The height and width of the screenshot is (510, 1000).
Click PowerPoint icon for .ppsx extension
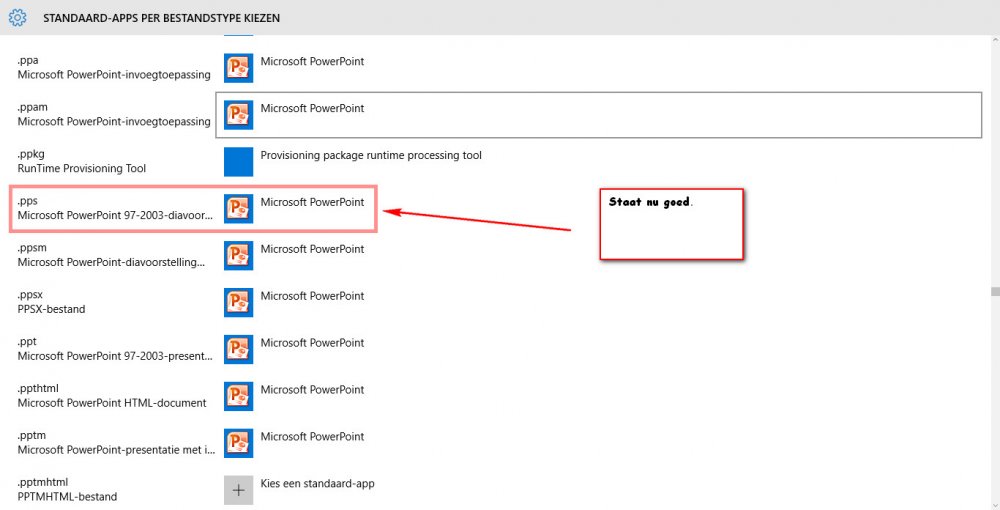pos(238,303)
